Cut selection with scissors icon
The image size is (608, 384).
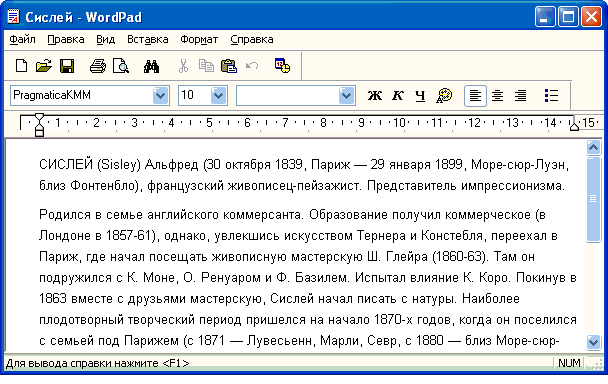pos(183,66)
